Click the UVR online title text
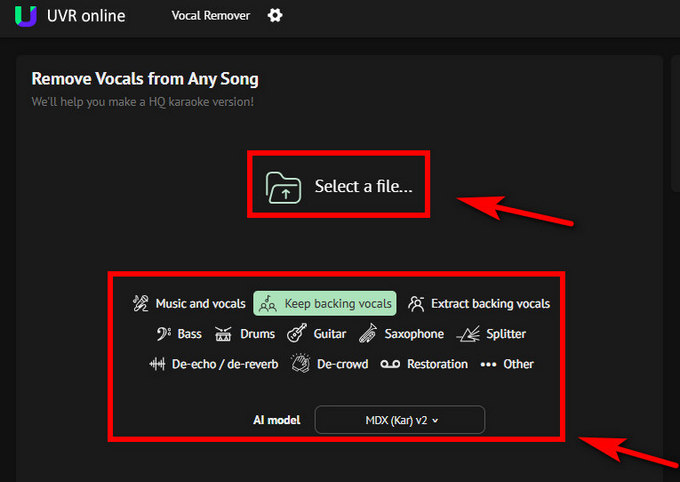The width and height of the screenshot is (680, 482). [x=86, y=16]
